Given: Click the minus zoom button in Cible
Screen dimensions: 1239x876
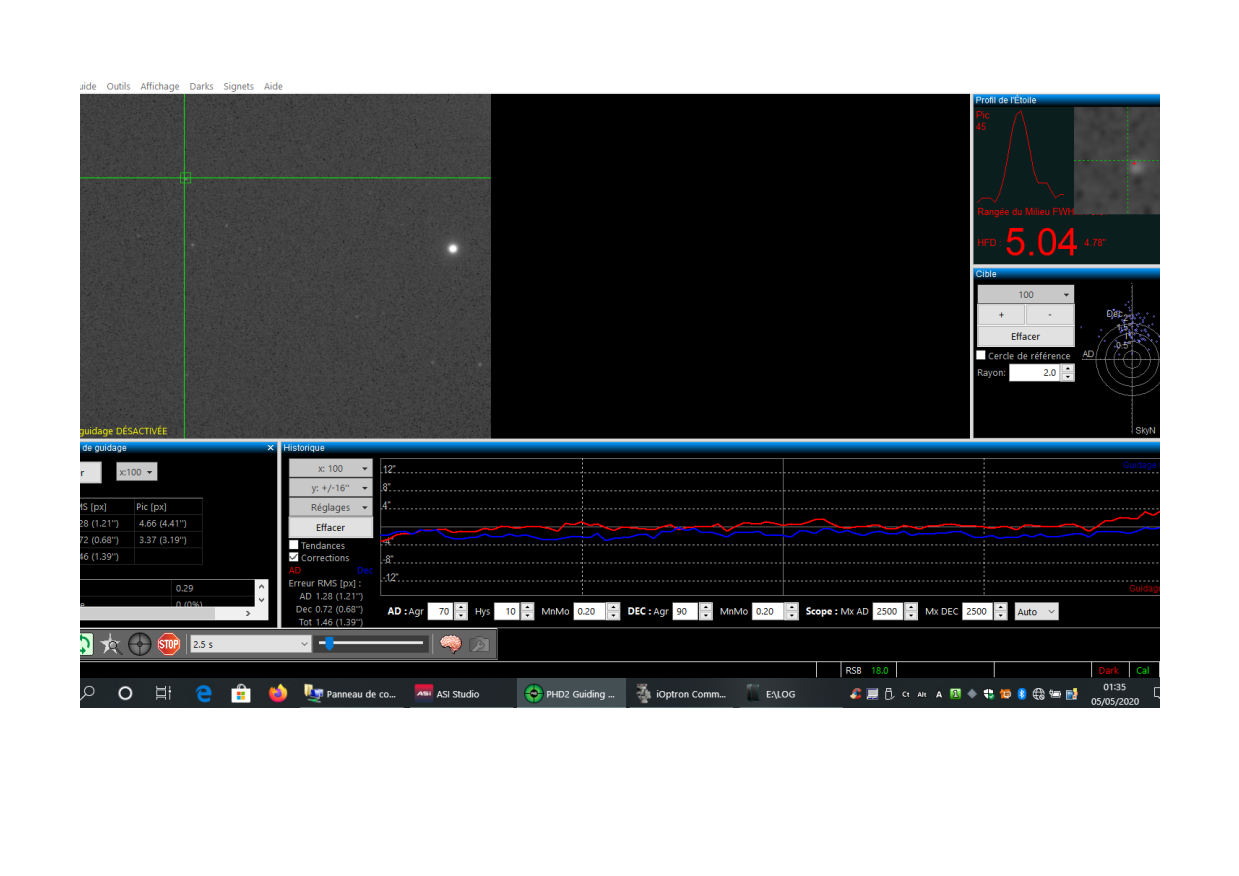Looking at the screenshot, I should coord(1050,315).
